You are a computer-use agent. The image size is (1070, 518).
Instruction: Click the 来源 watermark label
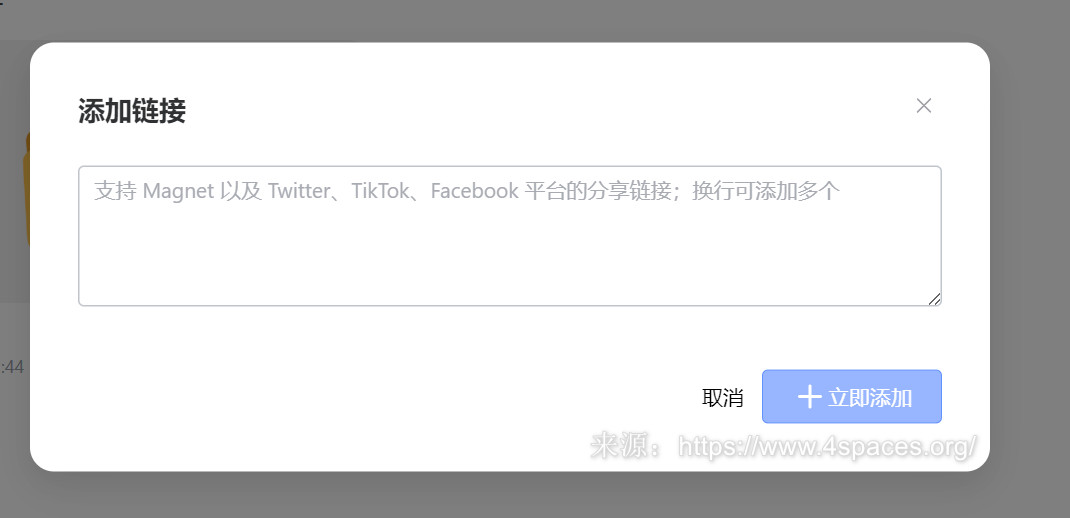(616, 446)
